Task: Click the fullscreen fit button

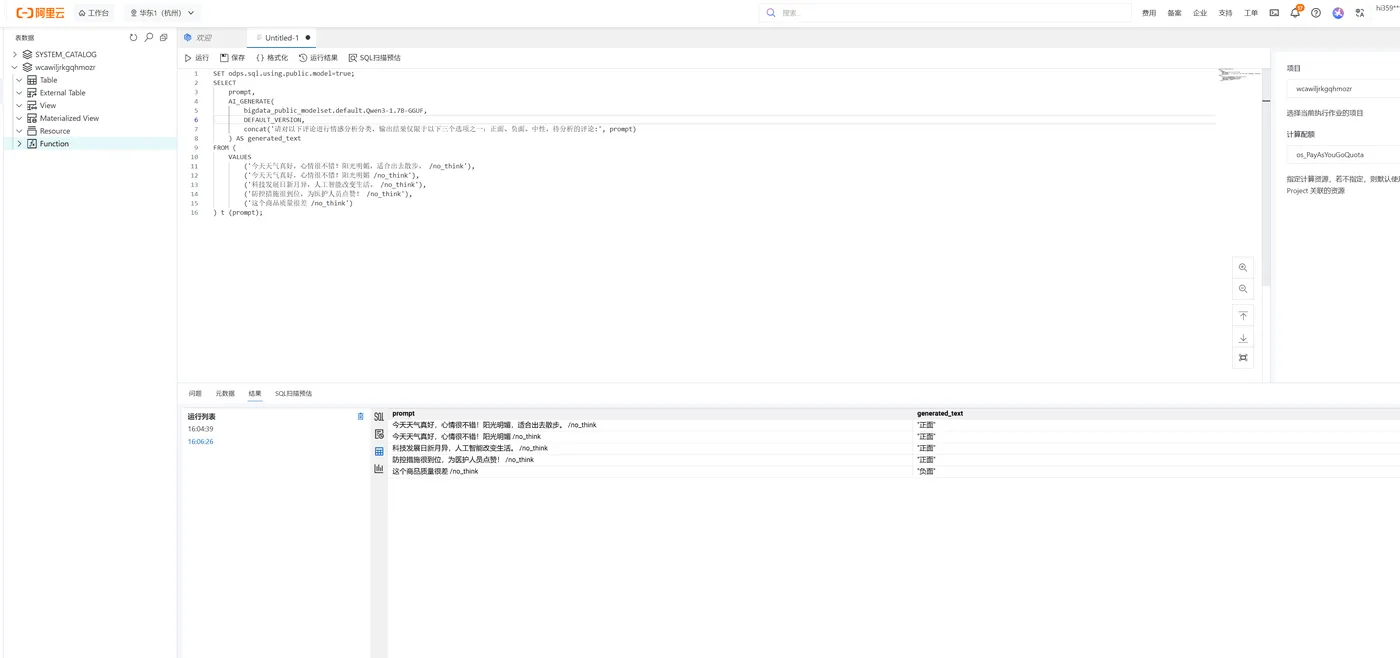Action: pyautogui.click(x=1243, y=358)
